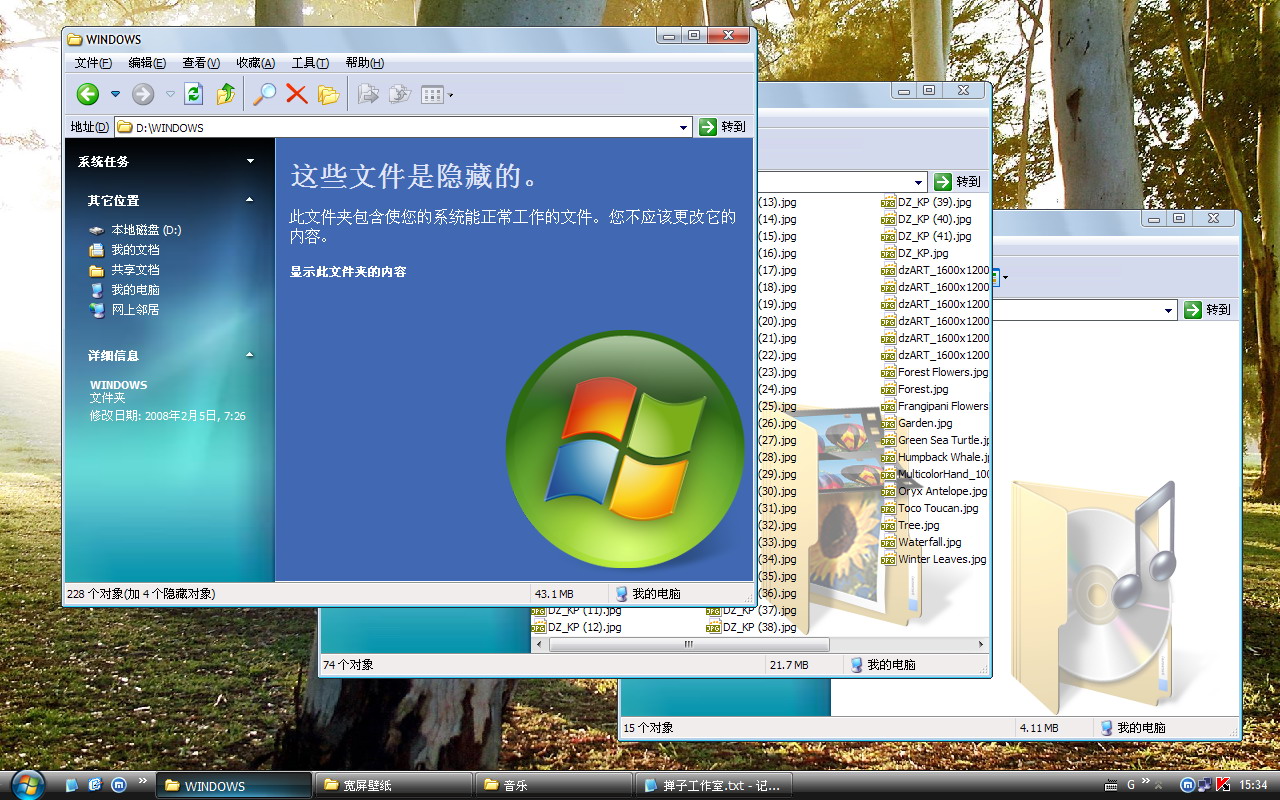
Task: Open the Views dropdown arrow
Action: (x=451, y=95)
